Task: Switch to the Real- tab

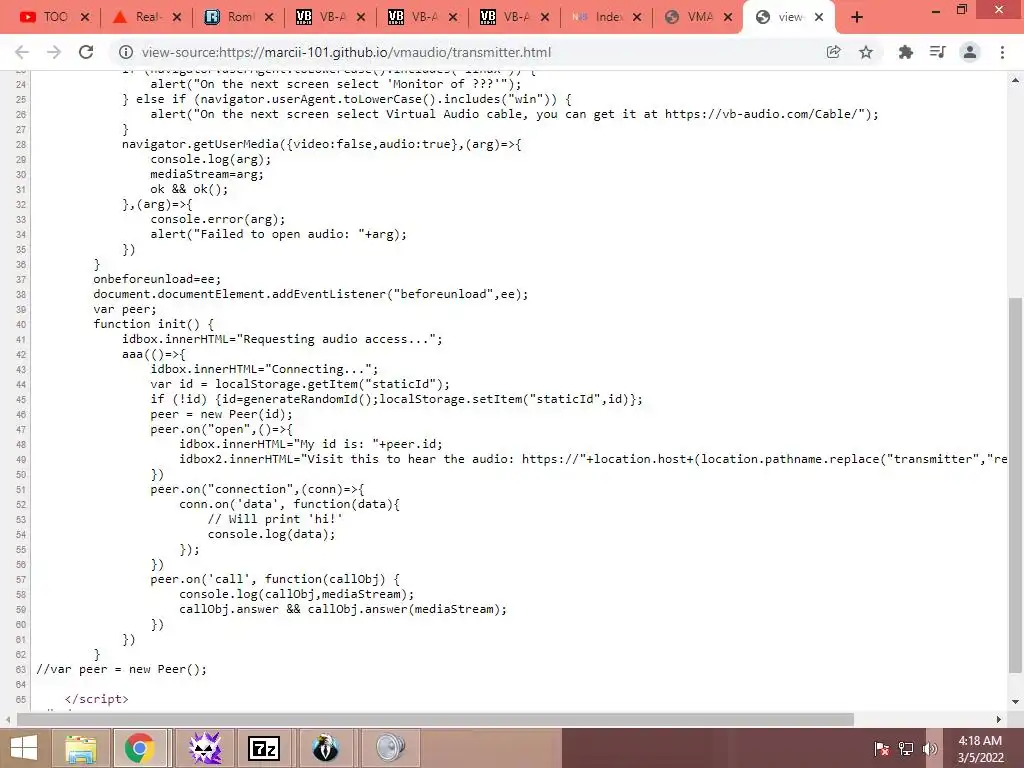Action: click(147, 17)
